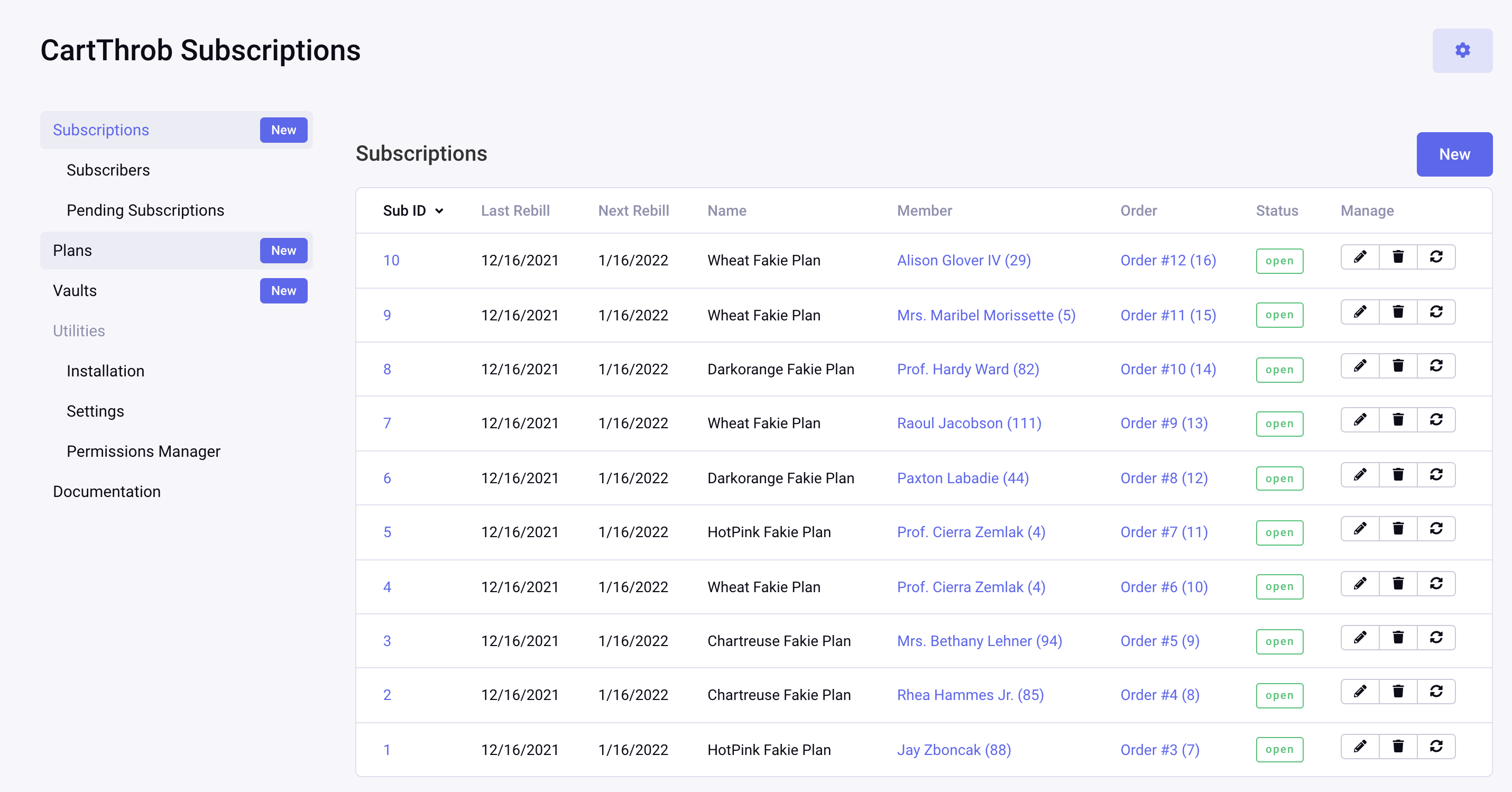Delete subscription 9 using trash icon

click(1398, 312)
